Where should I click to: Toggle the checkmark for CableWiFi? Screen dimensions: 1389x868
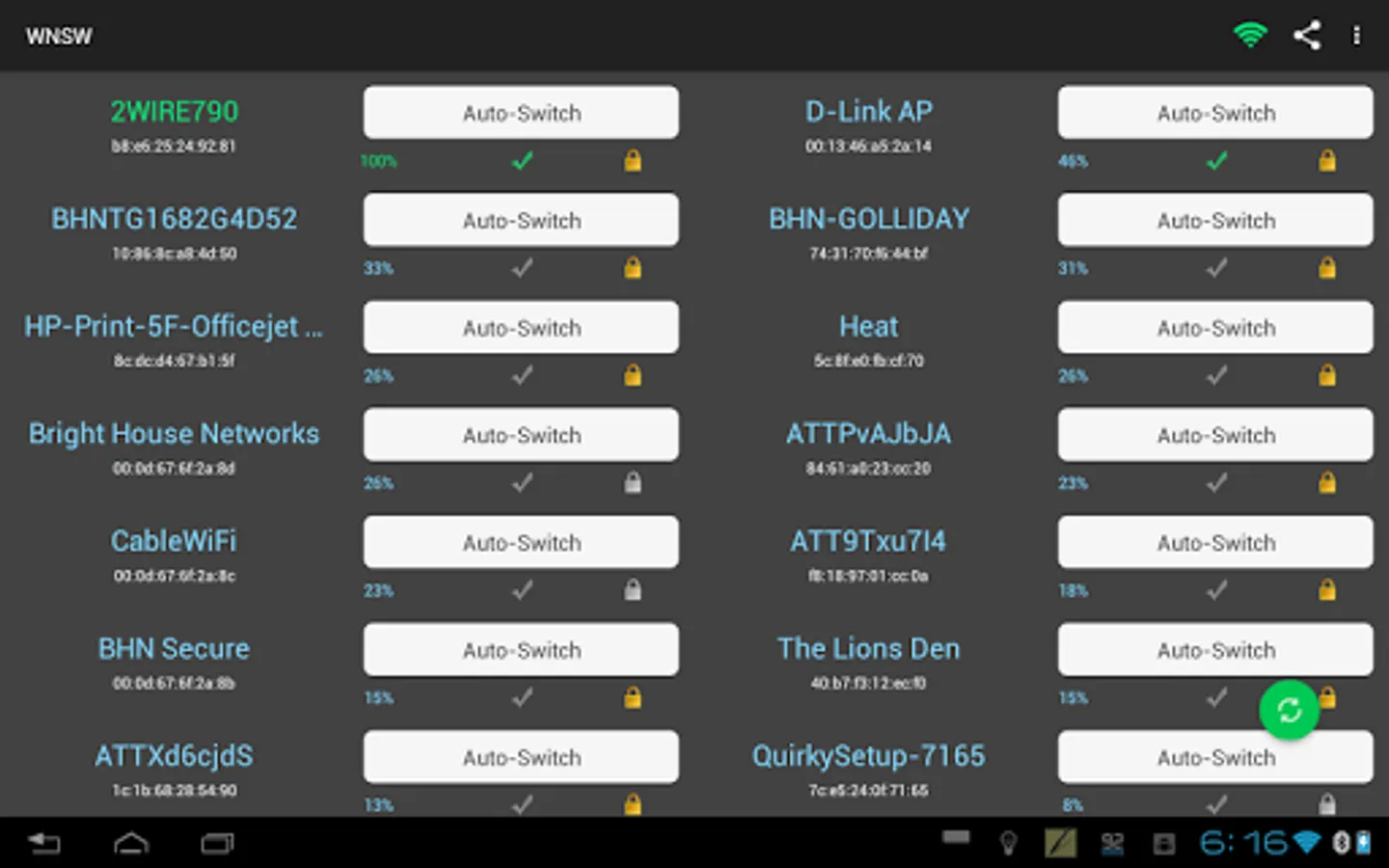[x=522, y=589]
